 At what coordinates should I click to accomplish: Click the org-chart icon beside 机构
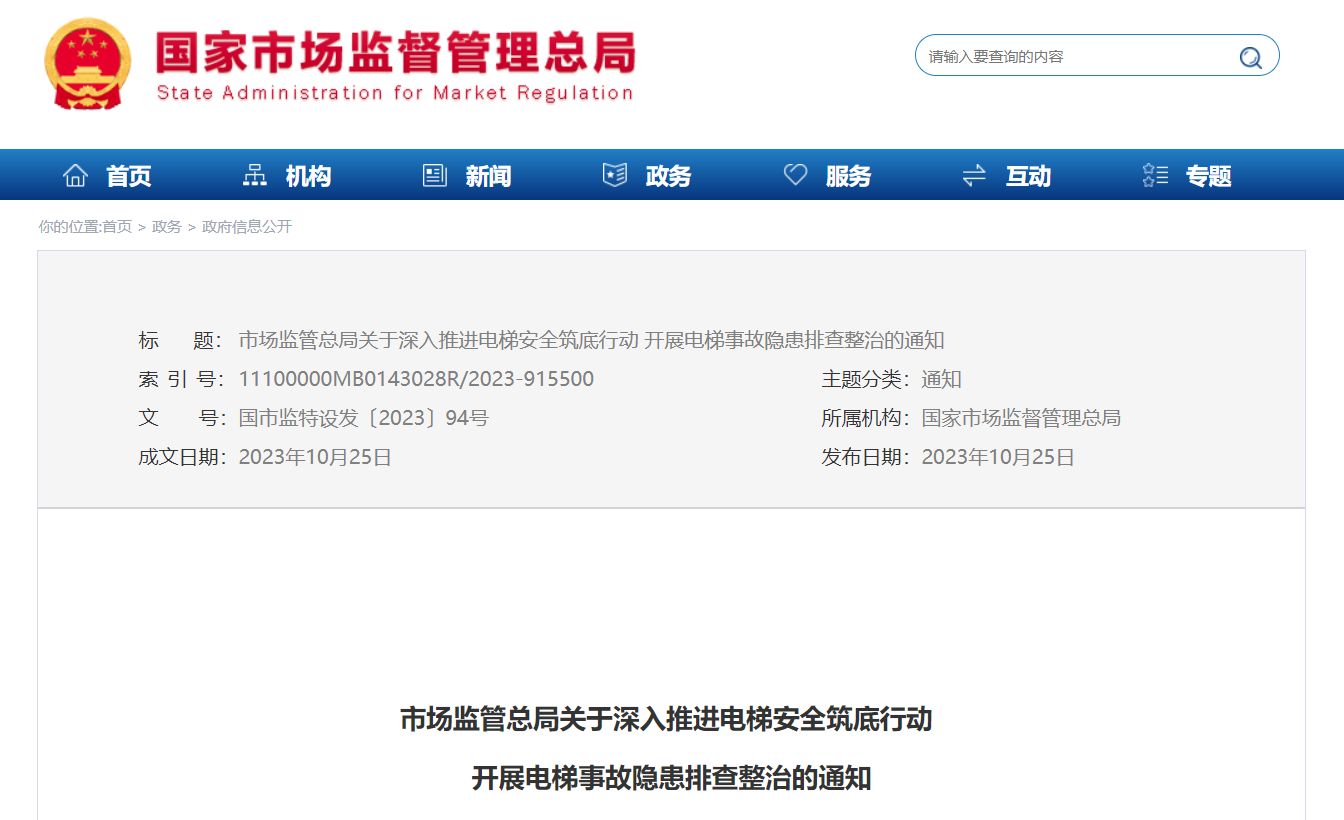tap(255, 176)
